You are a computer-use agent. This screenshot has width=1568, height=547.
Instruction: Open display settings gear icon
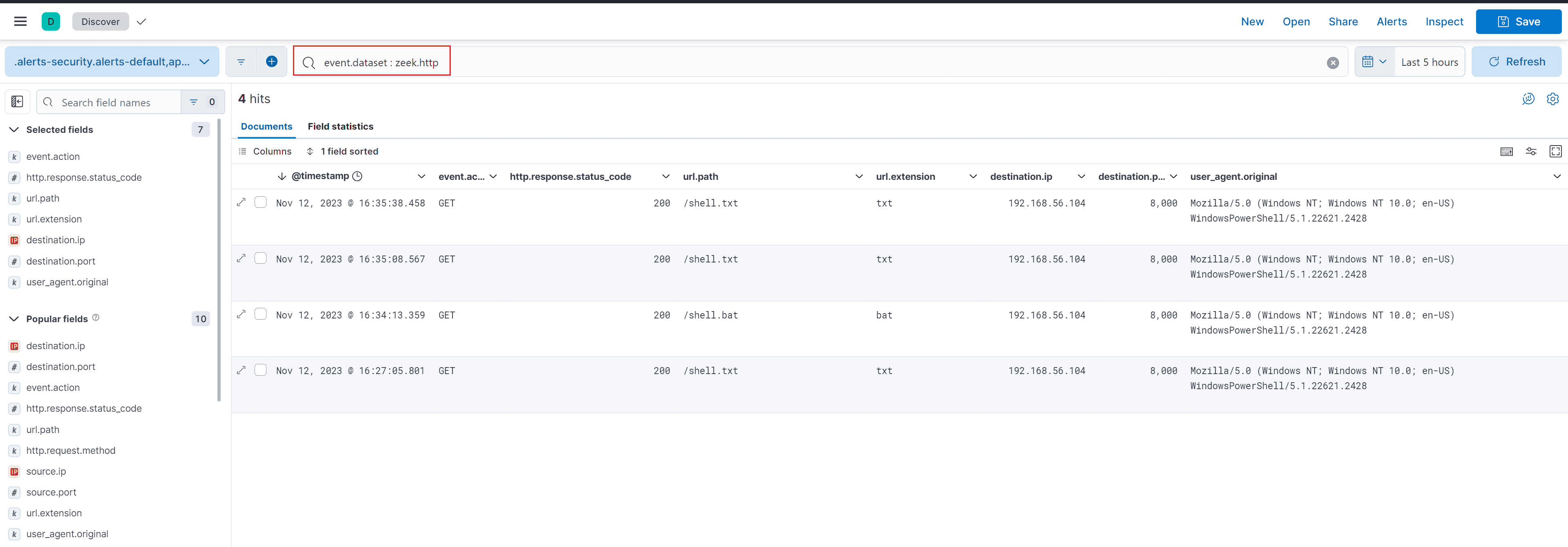[x=1552, y=99]
